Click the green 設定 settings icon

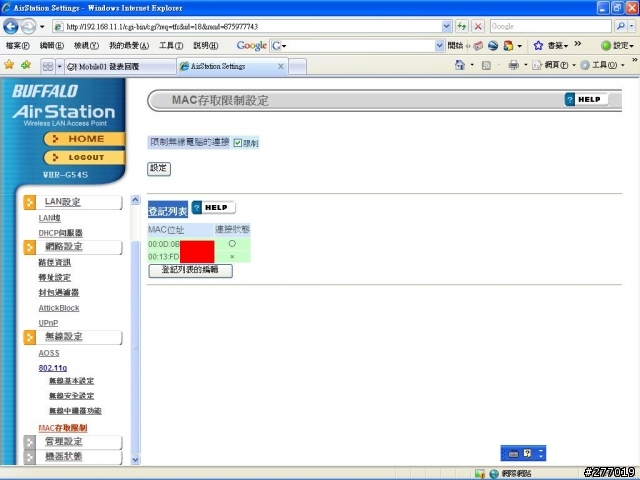click(606, 46)
